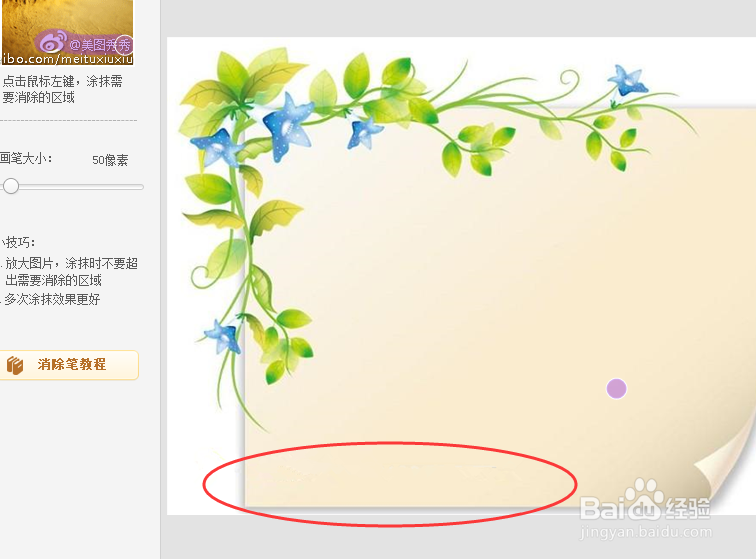This screenshot has width=756, height=559.
Task: Select the golden sample preview thumbnail
Action: click(67, 32)
